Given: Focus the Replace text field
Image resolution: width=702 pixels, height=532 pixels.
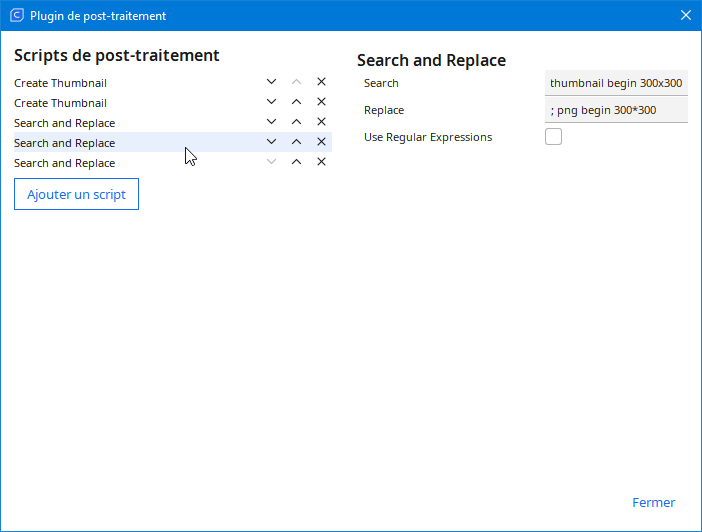Looking at the screenshot, I should 616,110.
